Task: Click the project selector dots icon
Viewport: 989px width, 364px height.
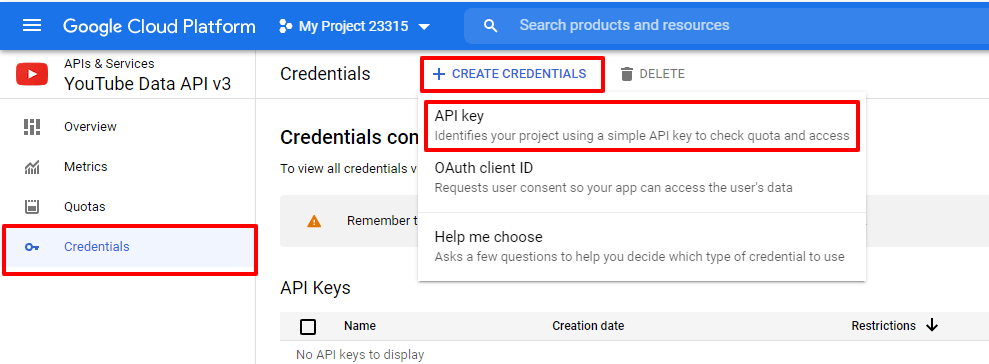Action: pos(286,26)
